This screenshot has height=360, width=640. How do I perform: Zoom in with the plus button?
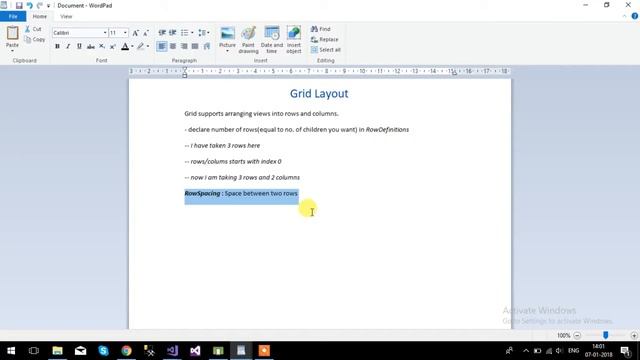(x=634, y=336)
